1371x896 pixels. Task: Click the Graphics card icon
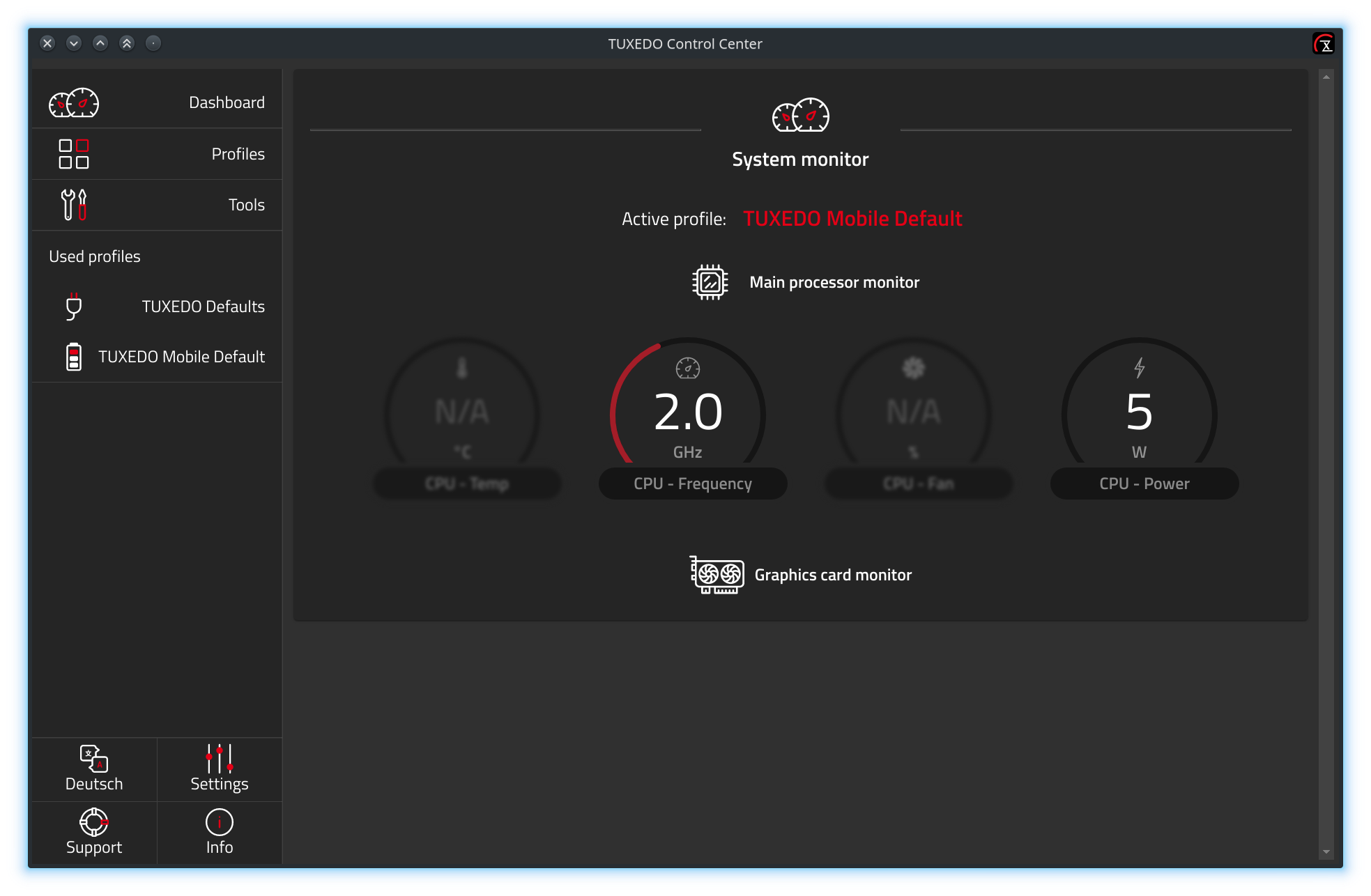click(x=717, y=575)
